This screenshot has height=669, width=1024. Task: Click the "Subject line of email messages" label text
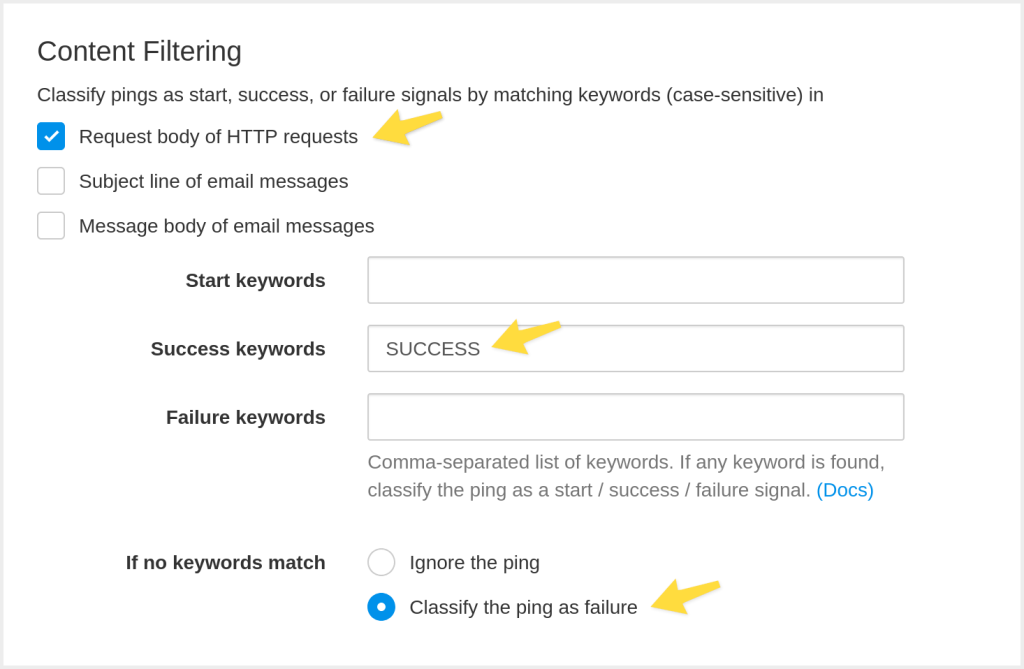213,182
